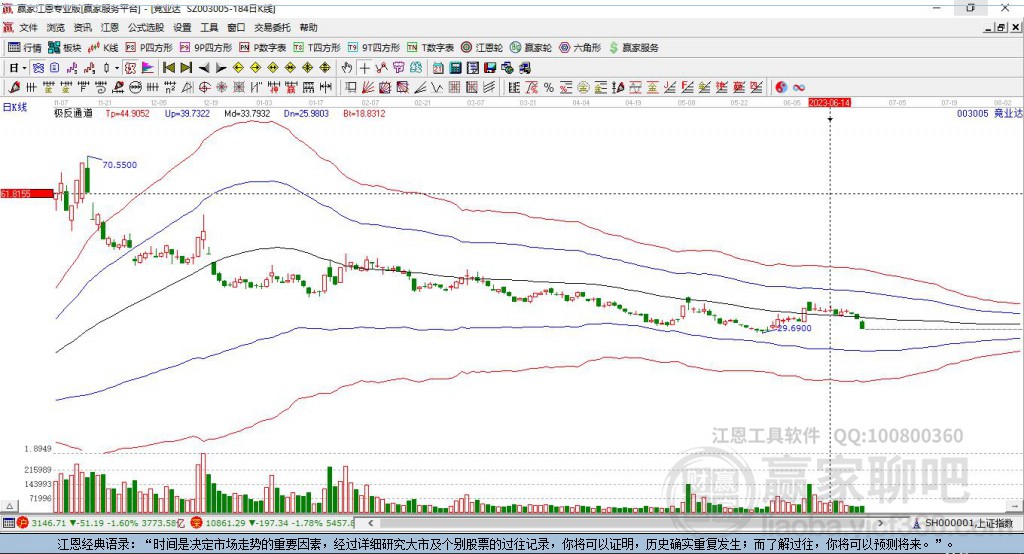Restore the inner document window
The width and height of the screenshot is (1024, 554).
pos(1001,27)
